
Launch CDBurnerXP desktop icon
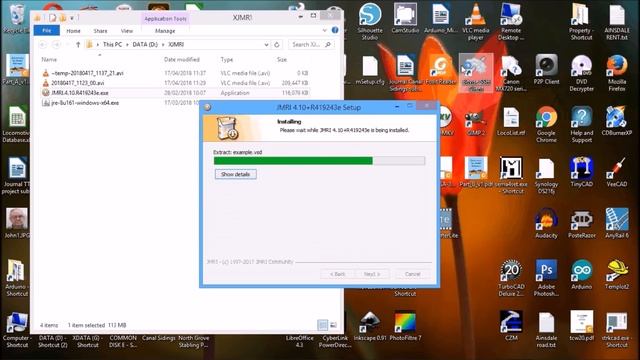click(x=617, y=121)
